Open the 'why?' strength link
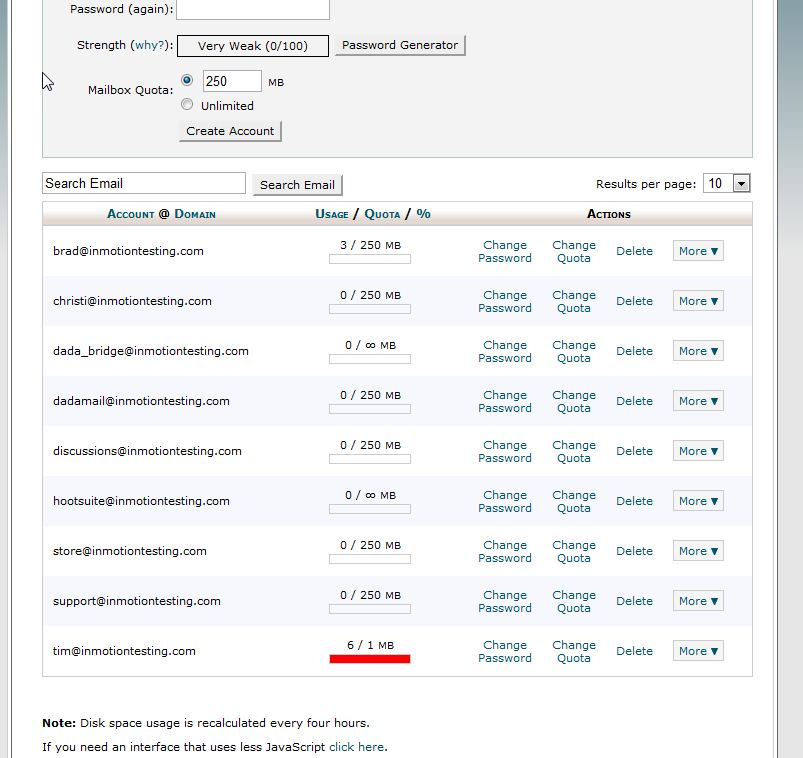803x758 pixels. coord(150,45)
